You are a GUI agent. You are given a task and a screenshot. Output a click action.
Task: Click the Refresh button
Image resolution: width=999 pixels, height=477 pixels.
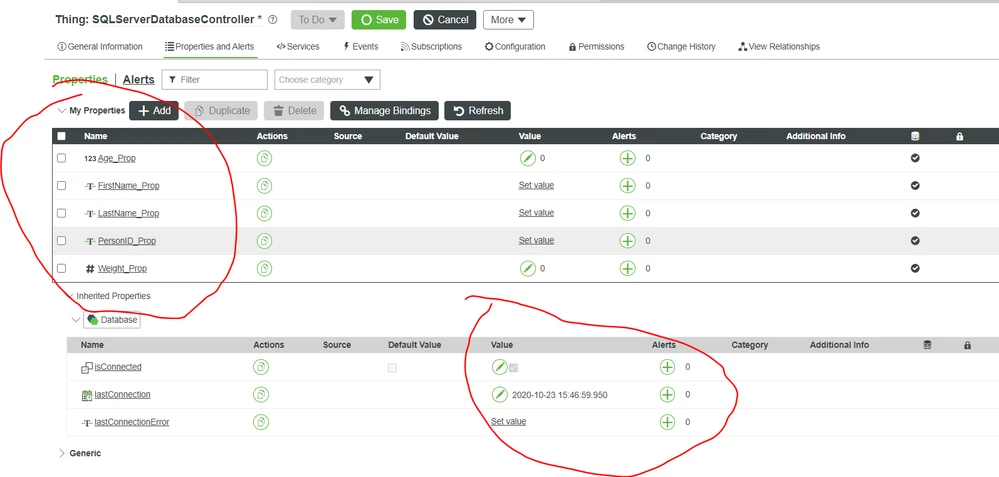477,110
